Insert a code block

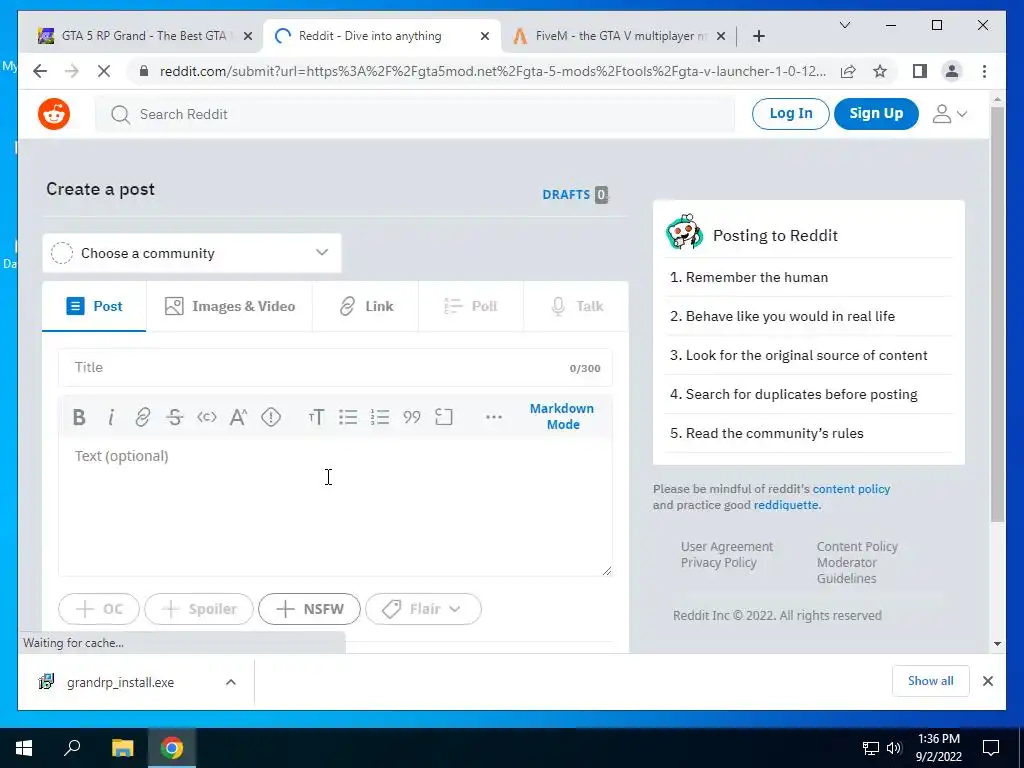pyautogui.click(x=443, y=417)
